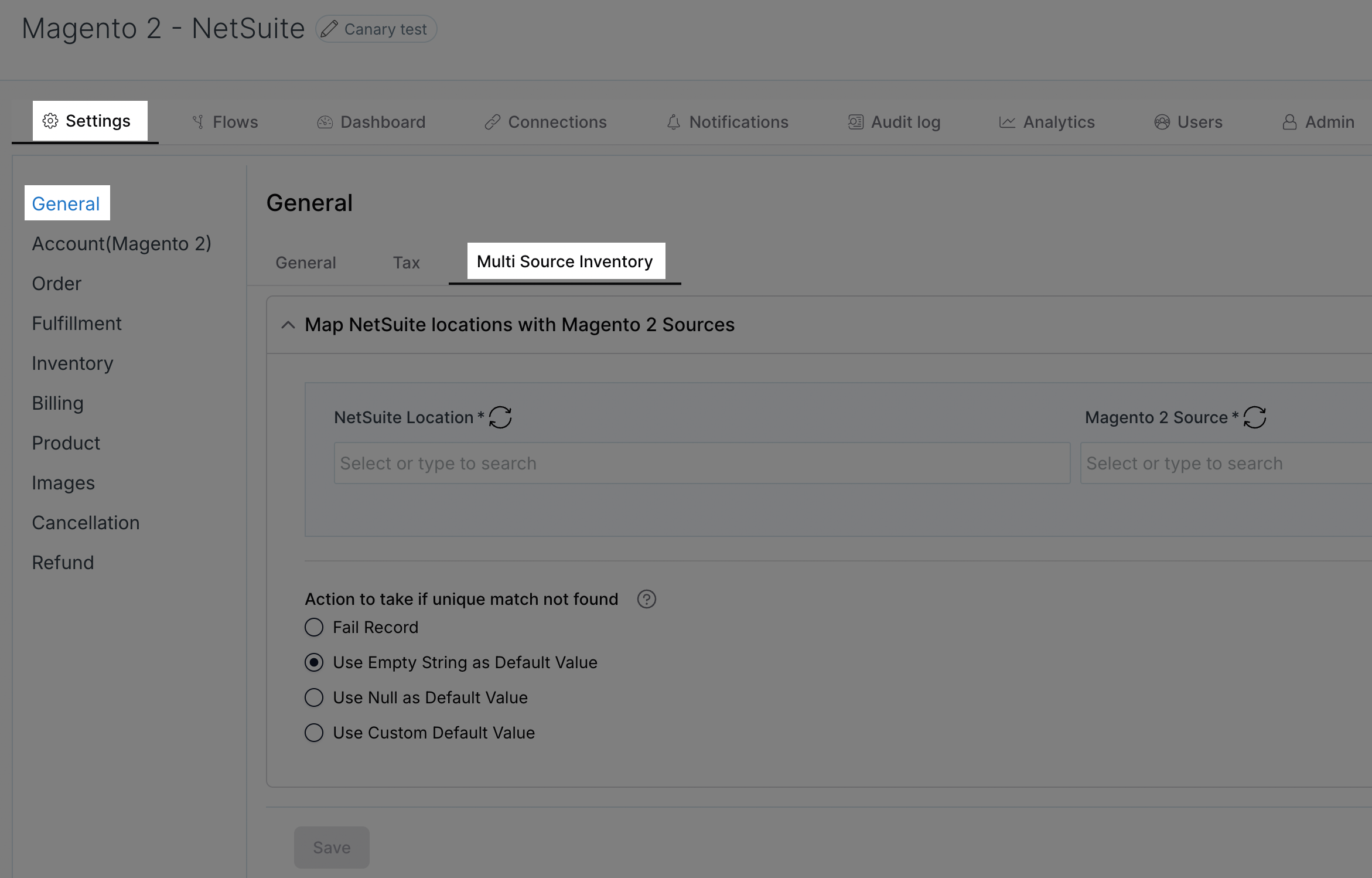This screenshot has height=878, width=1372.
Task: Click the Admin person icon
Action: pos(1289,122)
